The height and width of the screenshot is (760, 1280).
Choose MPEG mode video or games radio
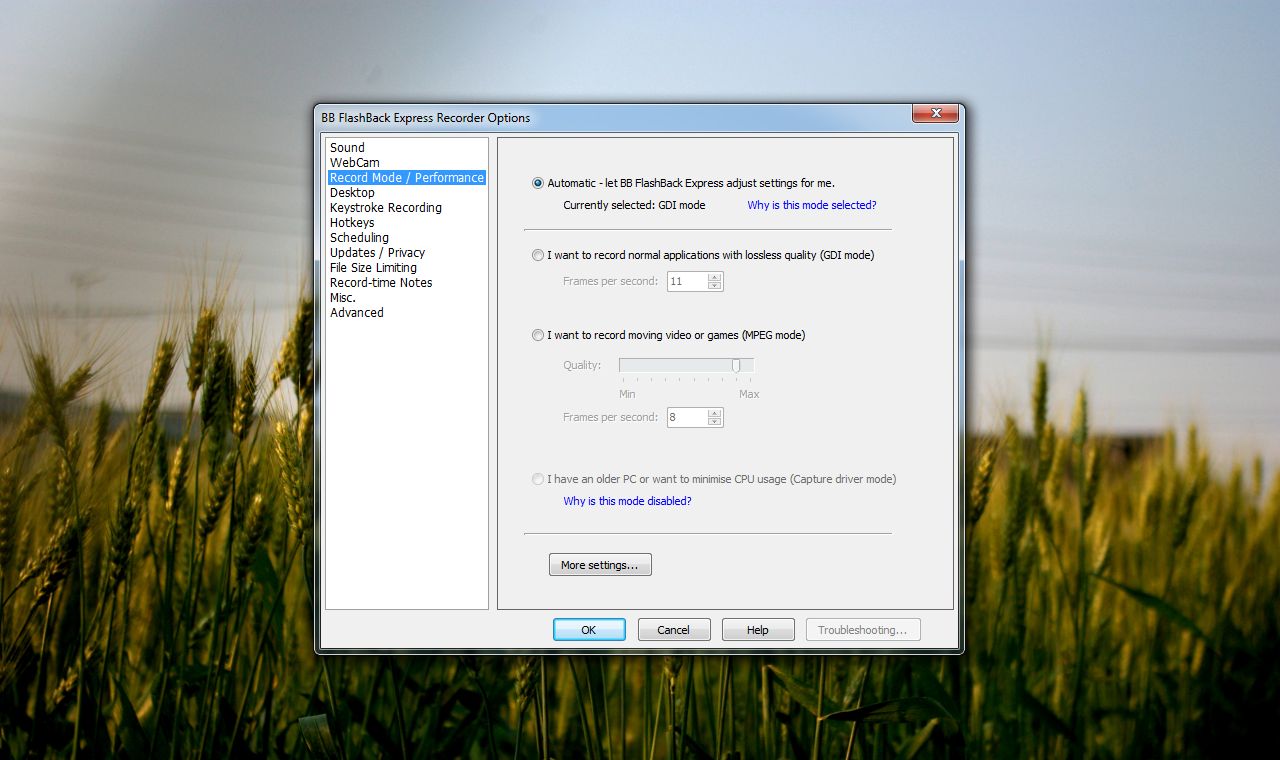[538, 335]
